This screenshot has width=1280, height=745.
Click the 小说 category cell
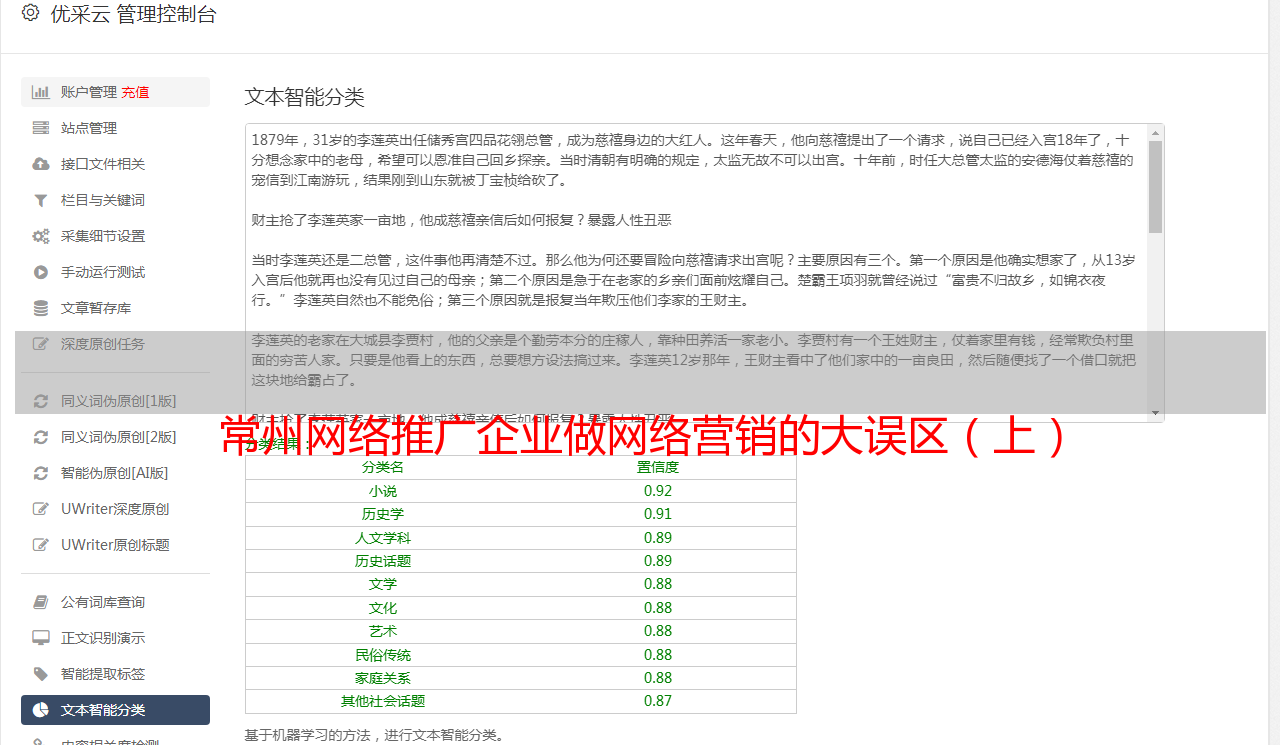click(x=383, y=491)
